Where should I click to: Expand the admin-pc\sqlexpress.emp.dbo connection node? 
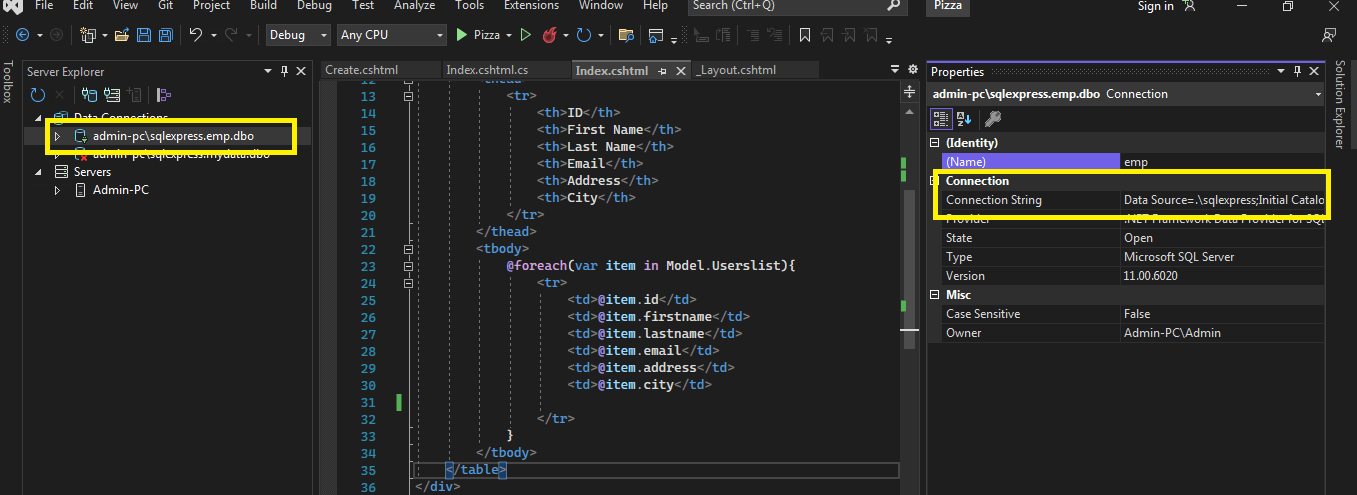tap(58, 136)
